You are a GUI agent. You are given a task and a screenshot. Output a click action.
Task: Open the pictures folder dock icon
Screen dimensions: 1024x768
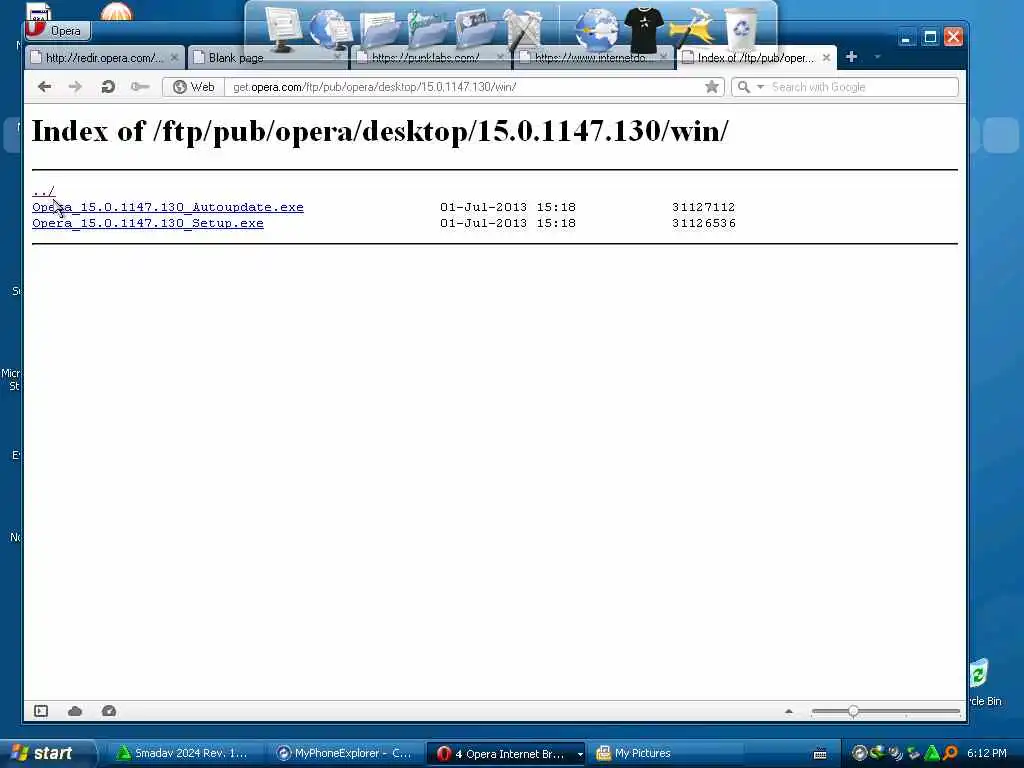[474, 30]
